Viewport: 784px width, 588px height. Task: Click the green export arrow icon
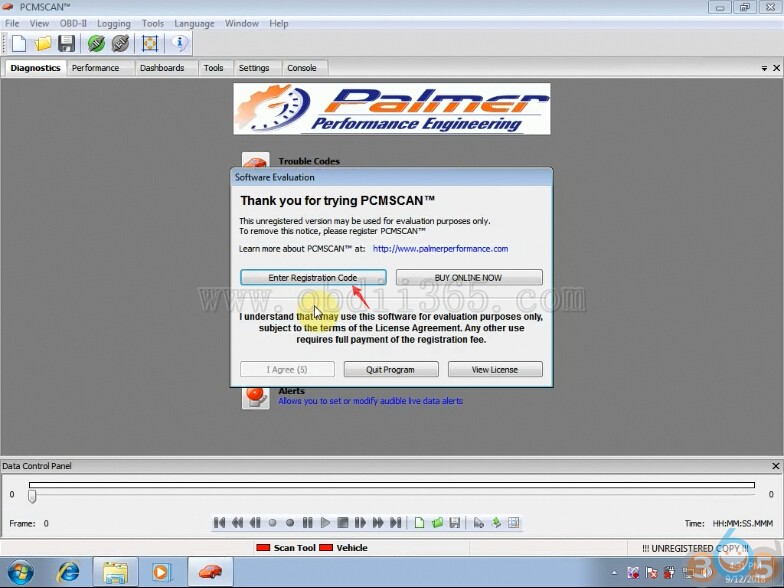tap(496, 523)
